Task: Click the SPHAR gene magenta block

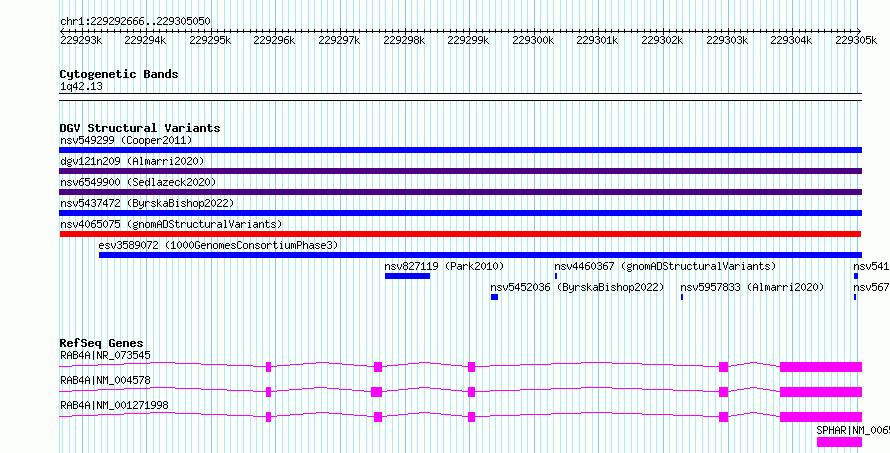Action: click(x=839, y=442)
